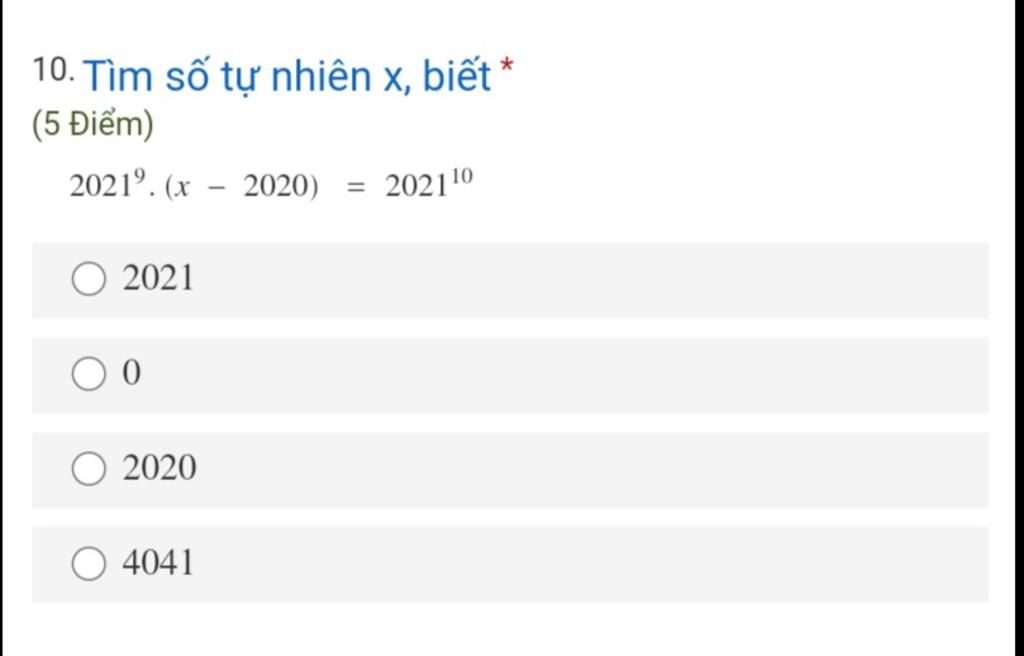Click the equals sign in the equation
Image resolution: width=1024 pixels, height=656 pixels.
click(353, 188)
